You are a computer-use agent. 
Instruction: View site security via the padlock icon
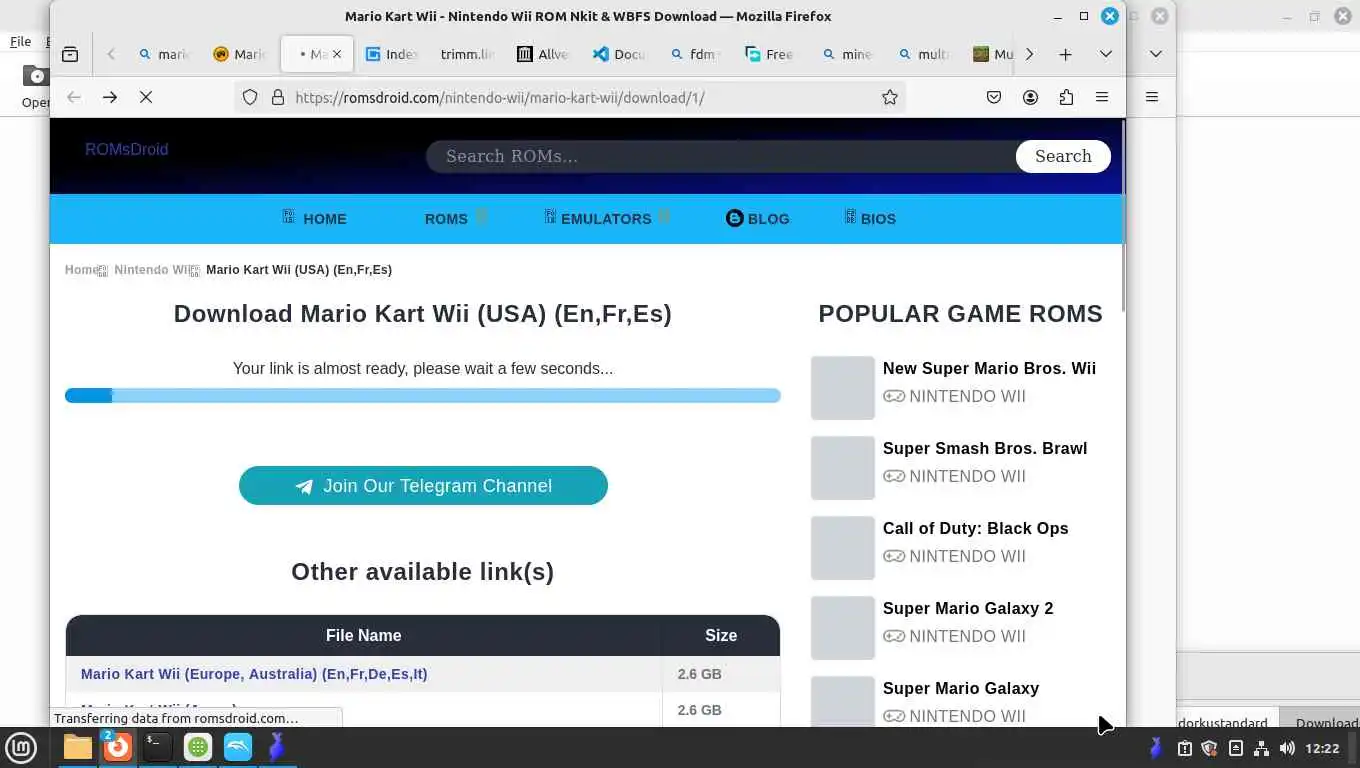click(277, 97)
